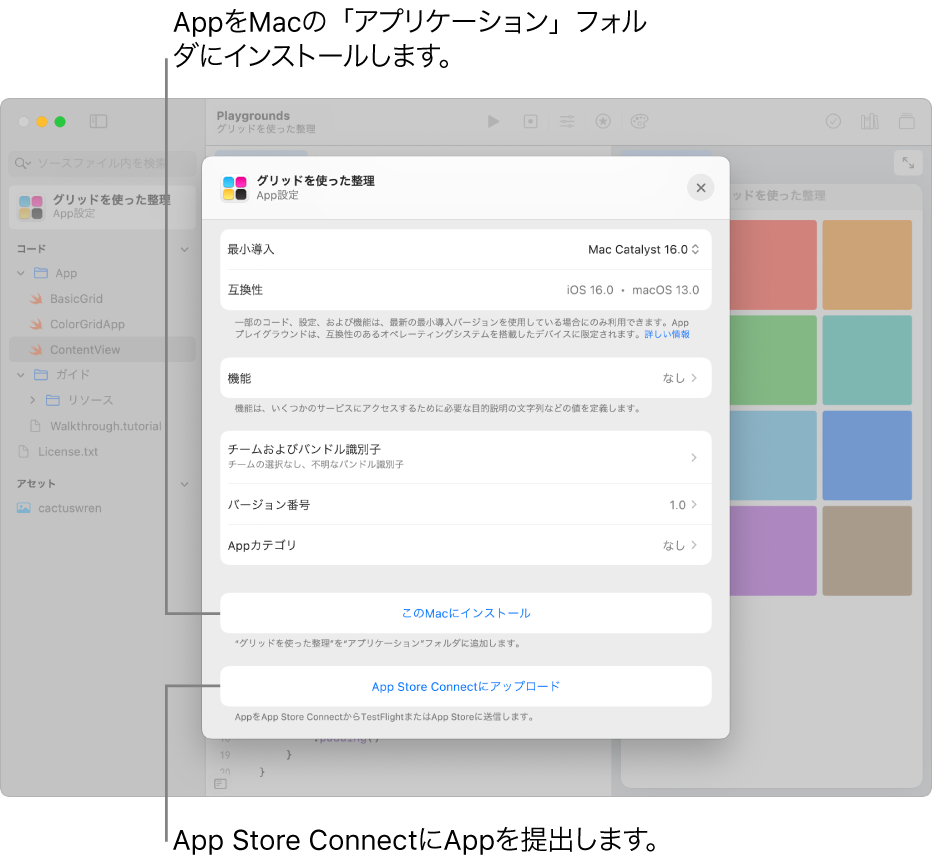This screenshot has width=934, height=862.
Task: Select グリッドを使った整理 App設定 in sidebar
Action: (102, 207)
